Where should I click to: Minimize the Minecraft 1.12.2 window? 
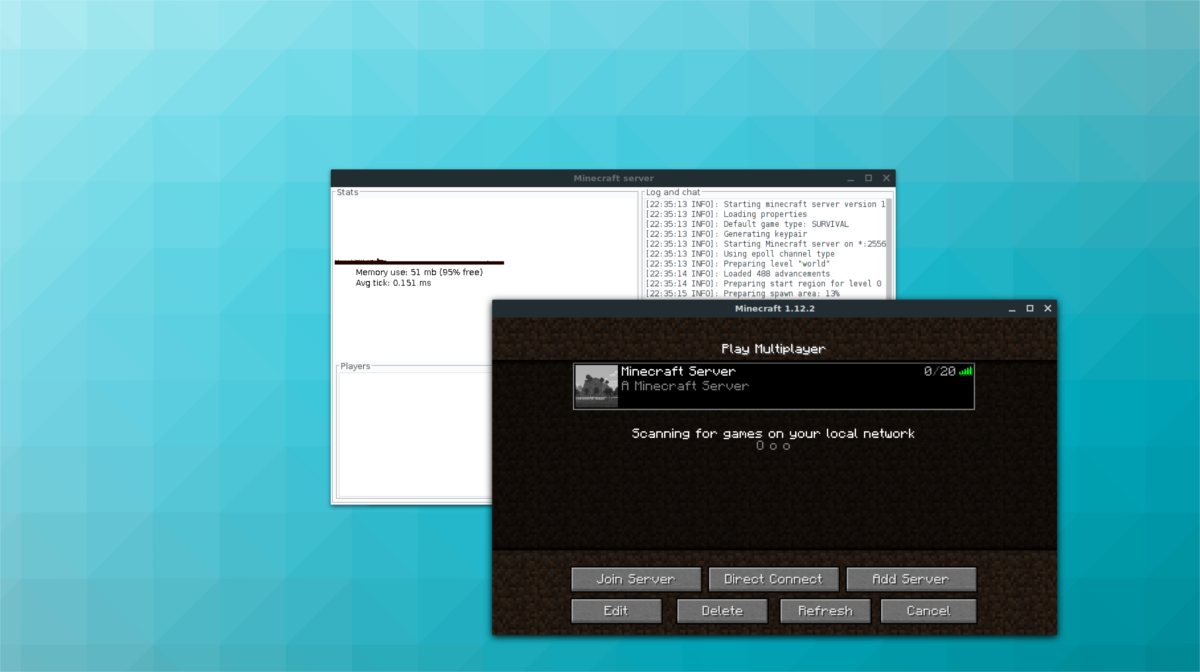(x=1011, y=309)
